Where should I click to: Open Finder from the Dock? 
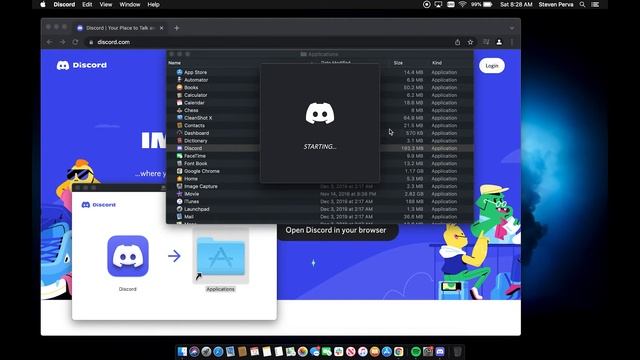[182, 351]
